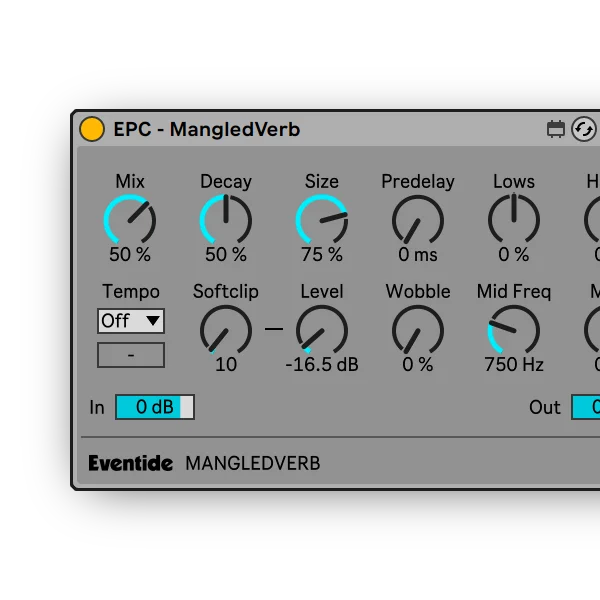600x600 pixels.
Task: Click the Level value -16.5 dB
Action: pyautogui.click(x=322, y=364)
